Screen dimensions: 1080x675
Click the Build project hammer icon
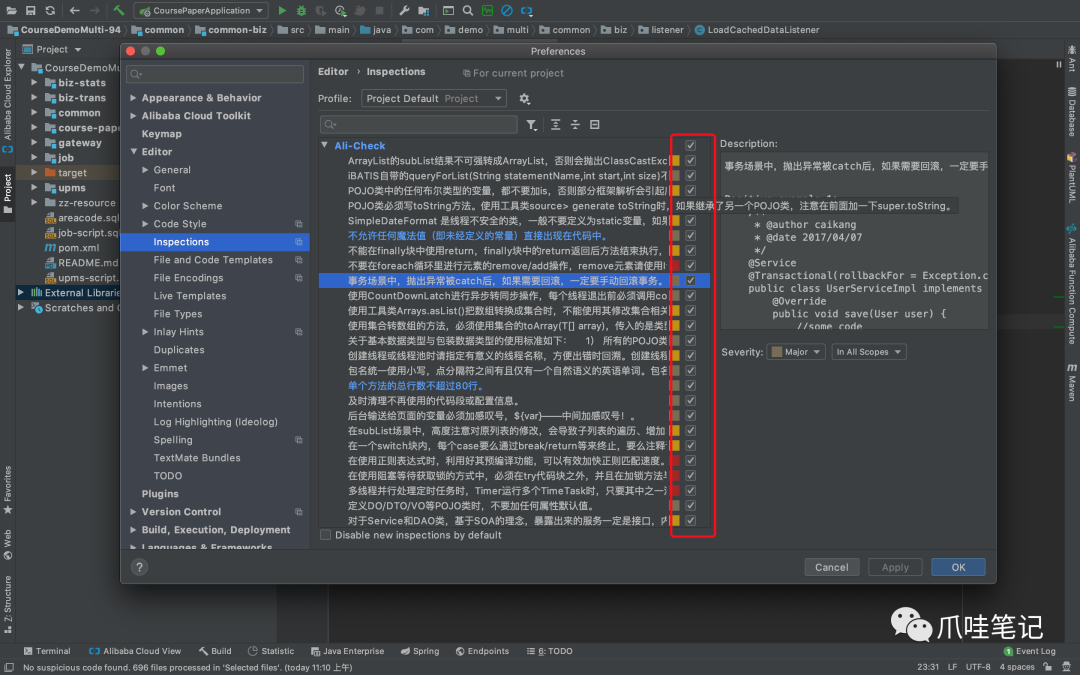click(118, 10)
